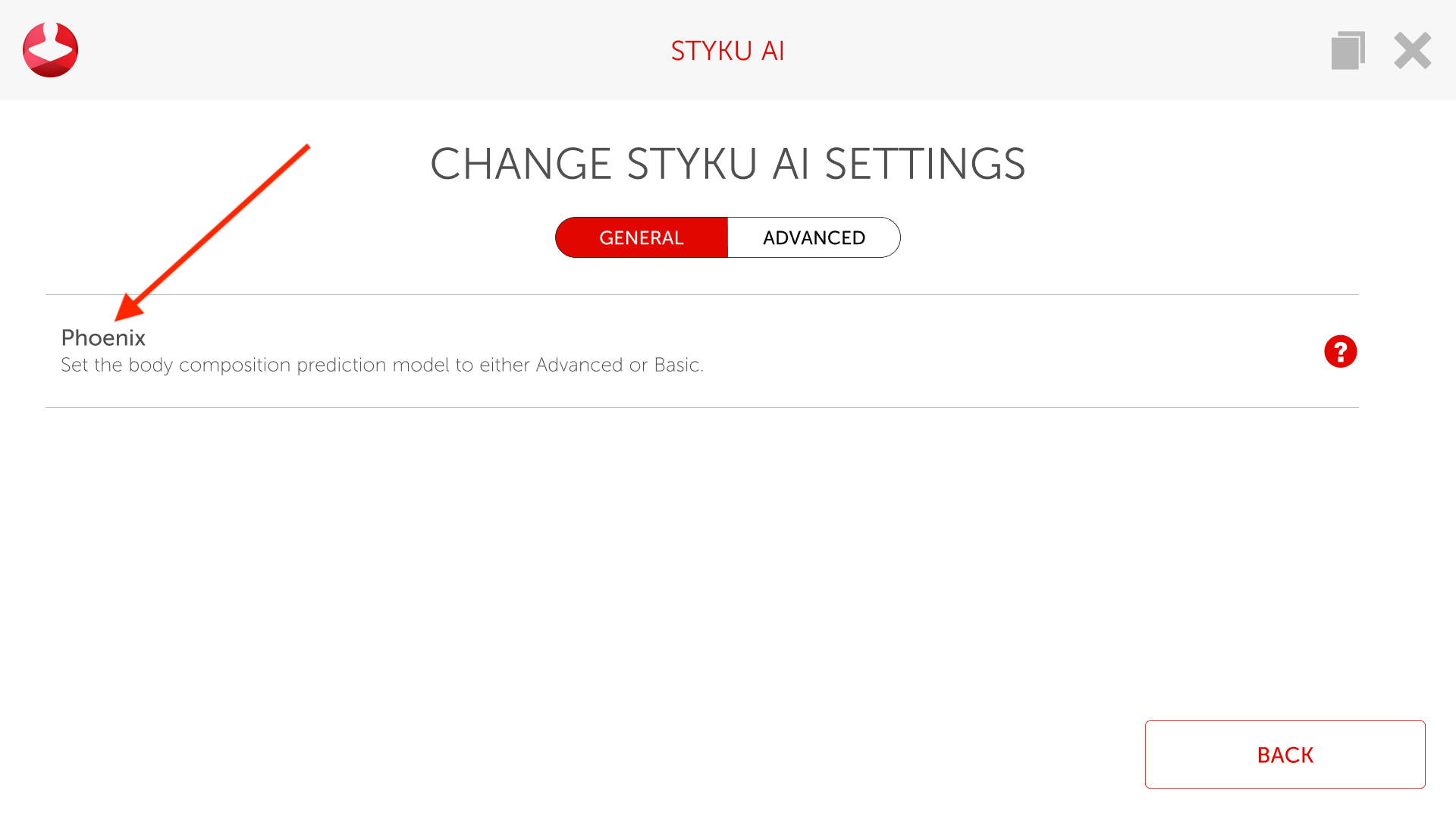Click the STYKU AI header title
The image size is (1456, 819).
tap(727, 51)
